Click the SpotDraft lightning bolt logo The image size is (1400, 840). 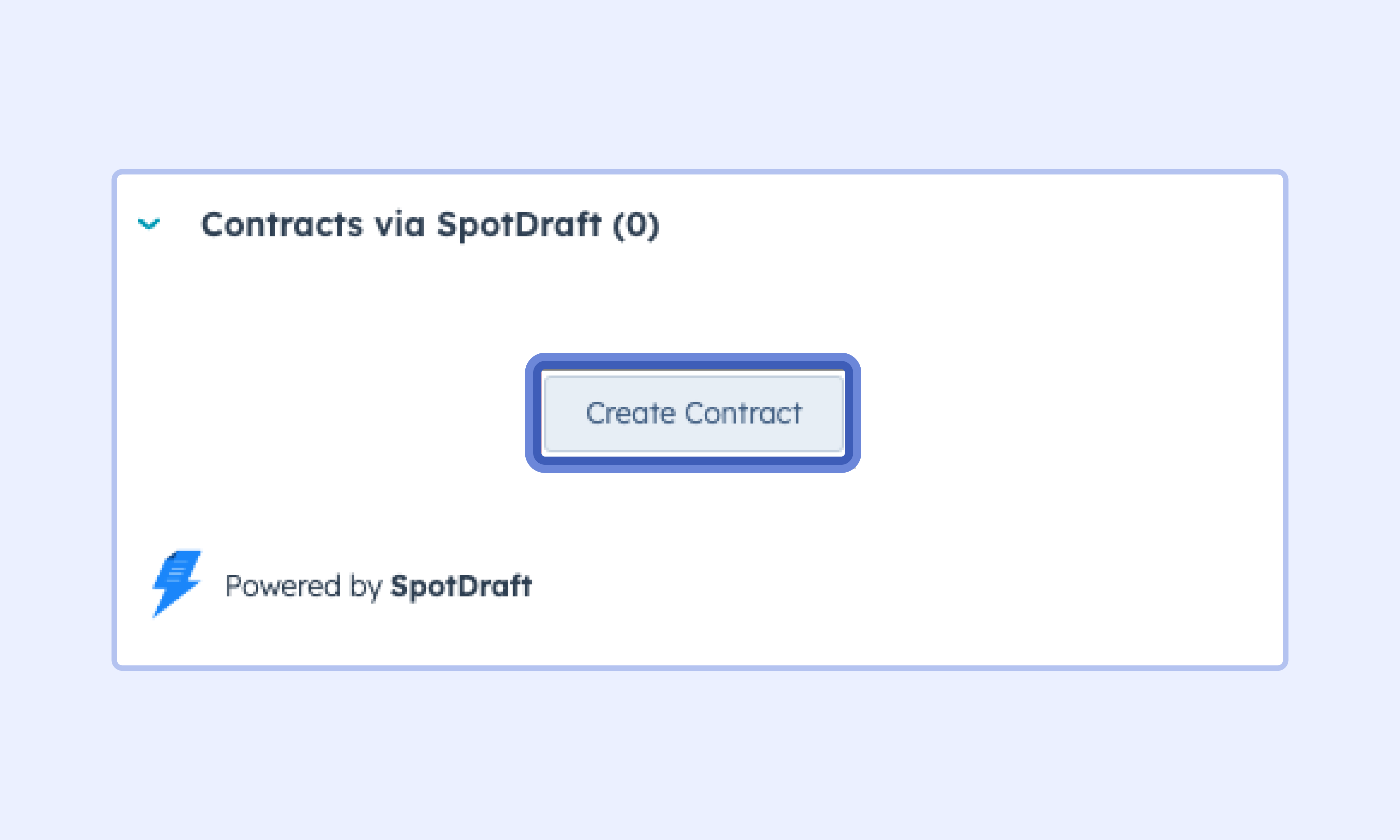(x=177, y=582)
